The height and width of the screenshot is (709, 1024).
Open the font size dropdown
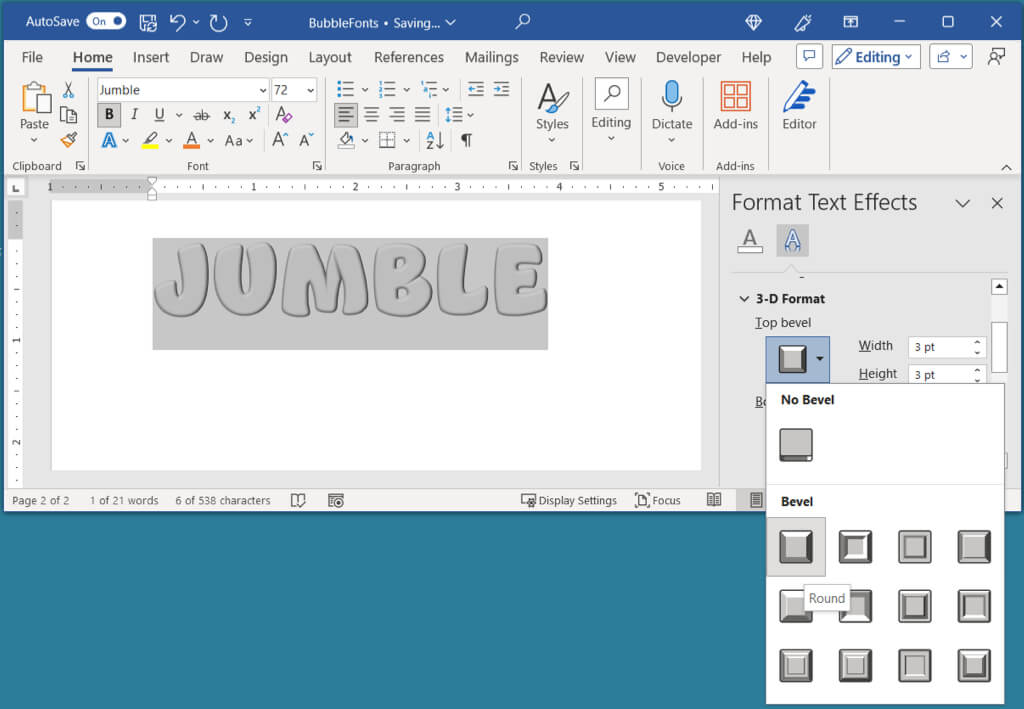click(x=310, y=90)
